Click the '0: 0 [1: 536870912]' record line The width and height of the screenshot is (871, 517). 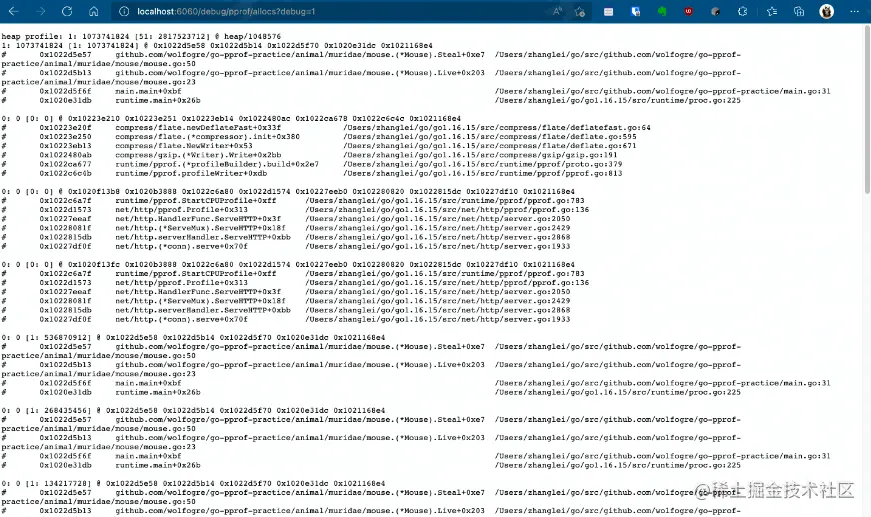(193, 338)
